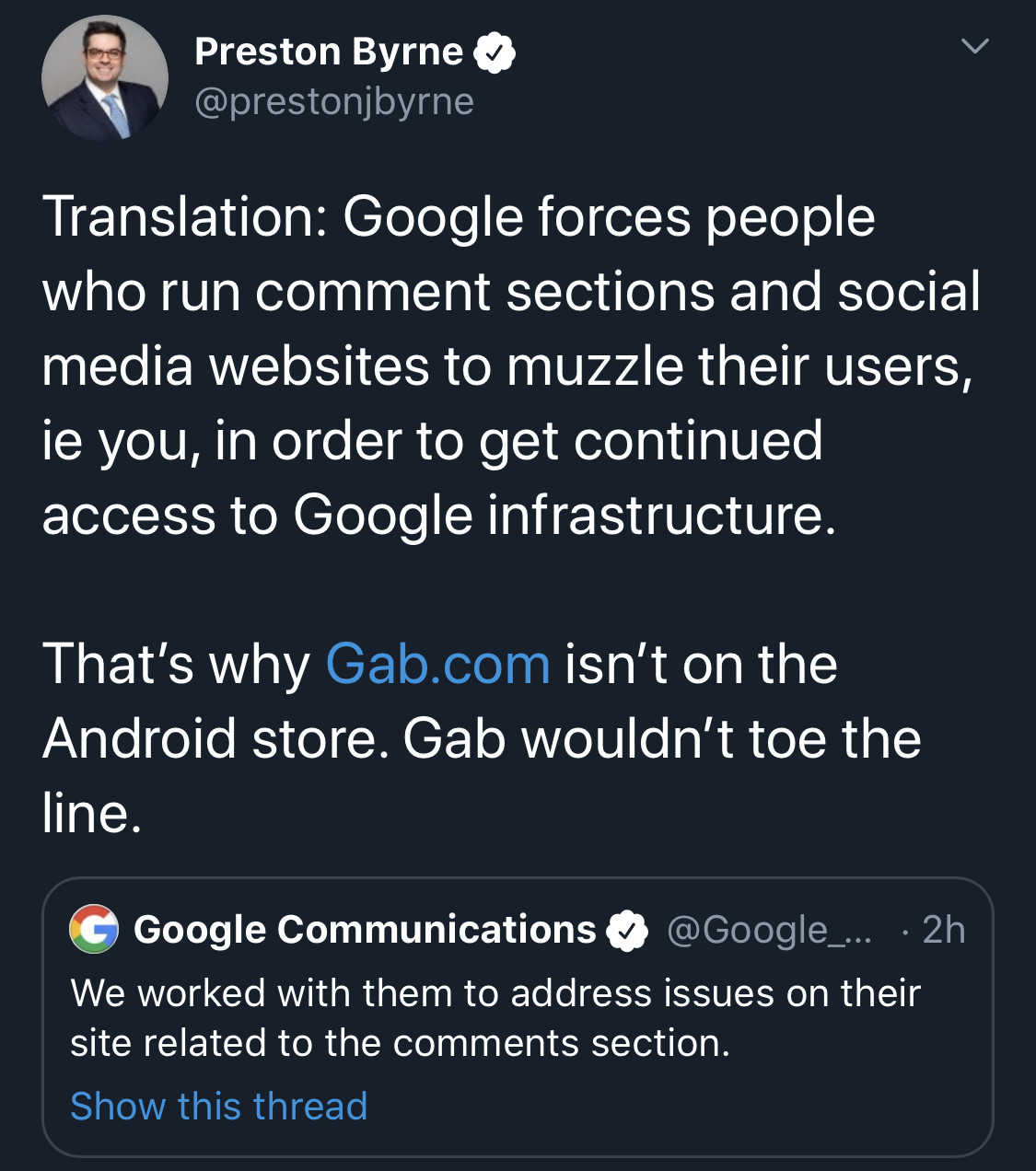Image resolution: width=1036 pixels, height=1171 pixels.
Task: Select the Google Communications account name
Action: [x=365, y=930]
